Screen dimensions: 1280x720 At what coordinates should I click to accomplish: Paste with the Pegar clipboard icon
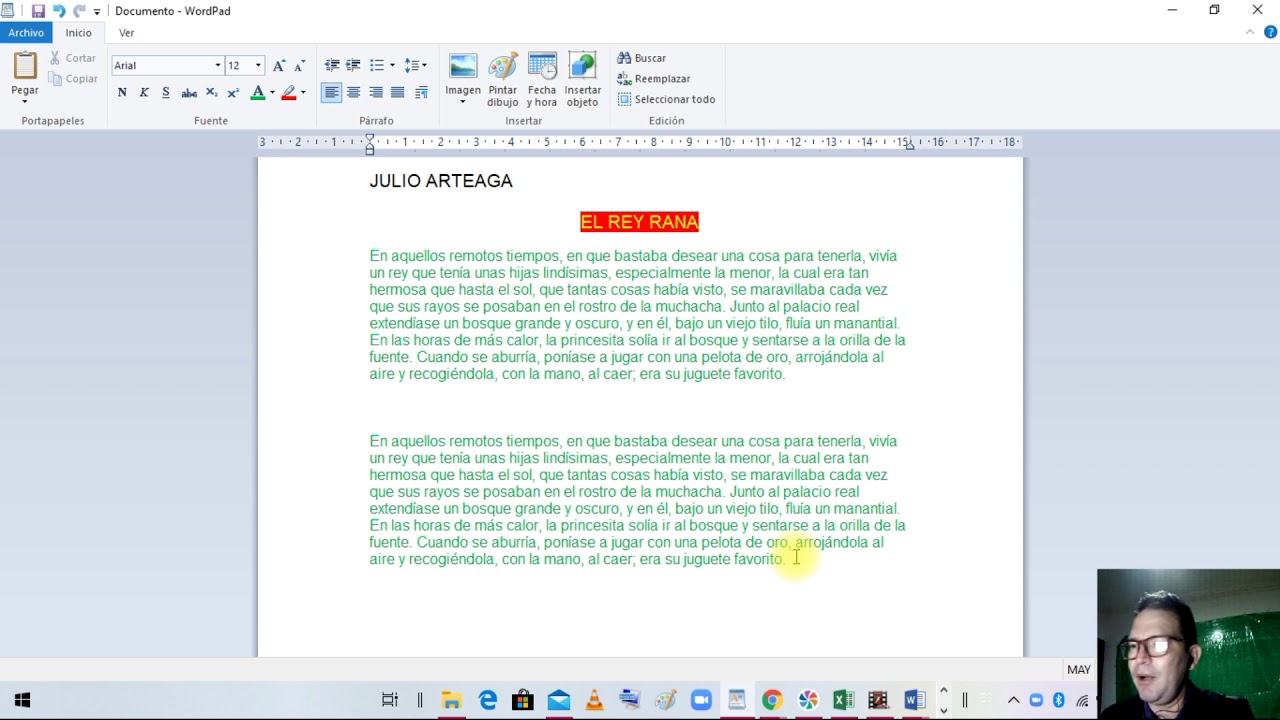point(25,65)
